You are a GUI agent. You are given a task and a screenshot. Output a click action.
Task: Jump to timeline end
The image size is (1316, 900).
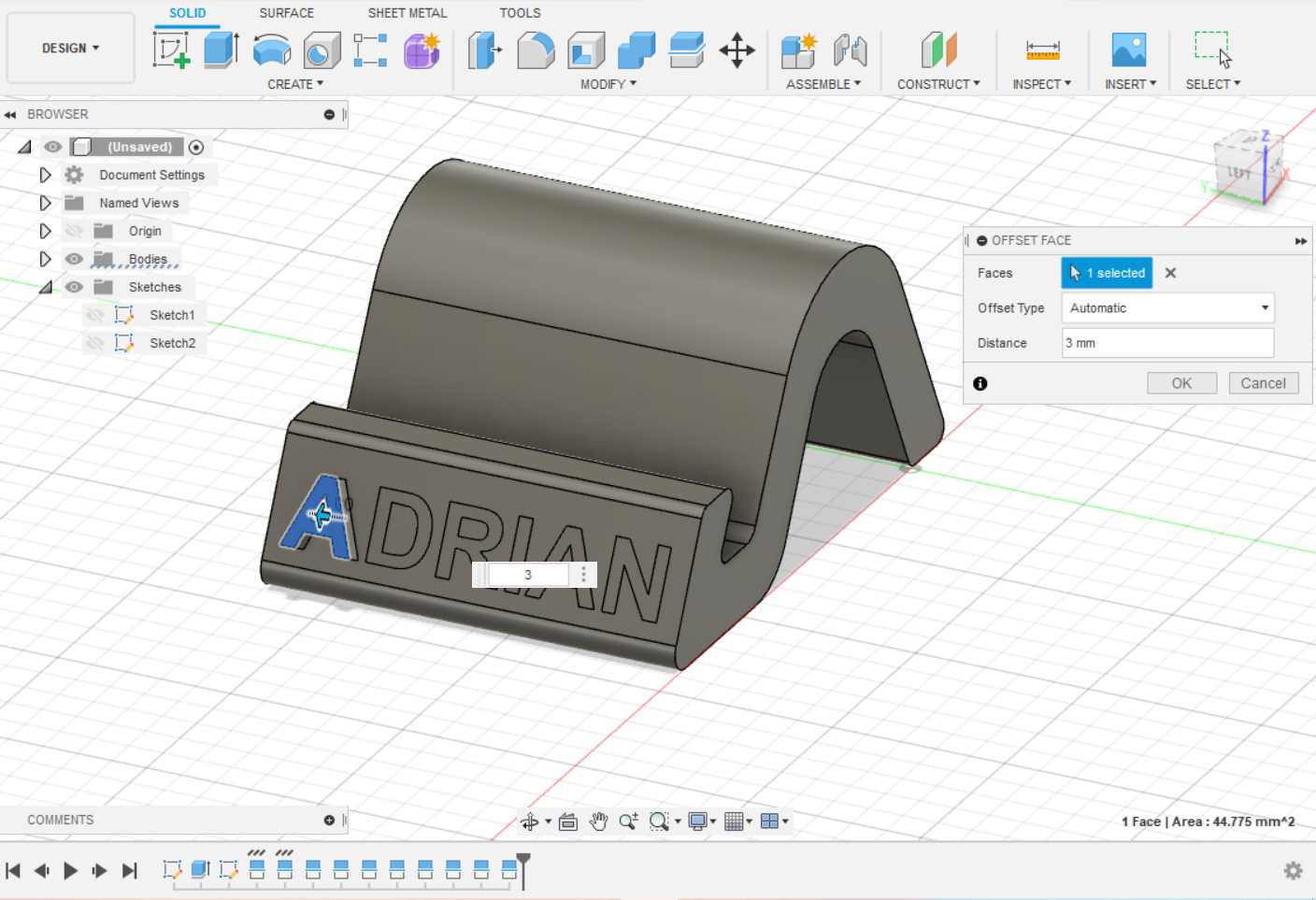pyautogui.click(x=130, y=871)
